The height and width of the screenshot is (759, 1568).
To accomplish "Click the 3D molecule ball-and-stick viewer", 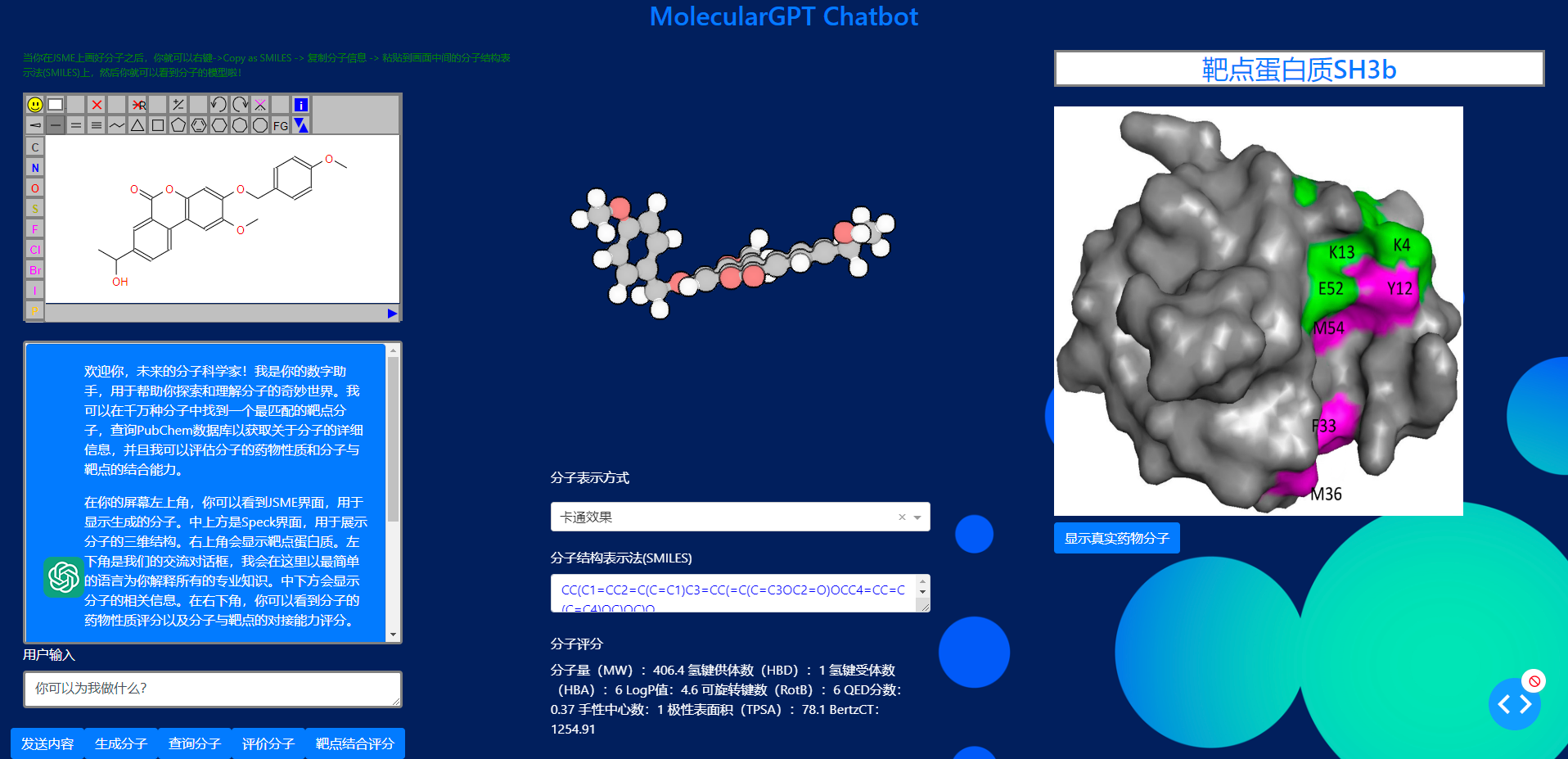I will [x=732, y=254].
